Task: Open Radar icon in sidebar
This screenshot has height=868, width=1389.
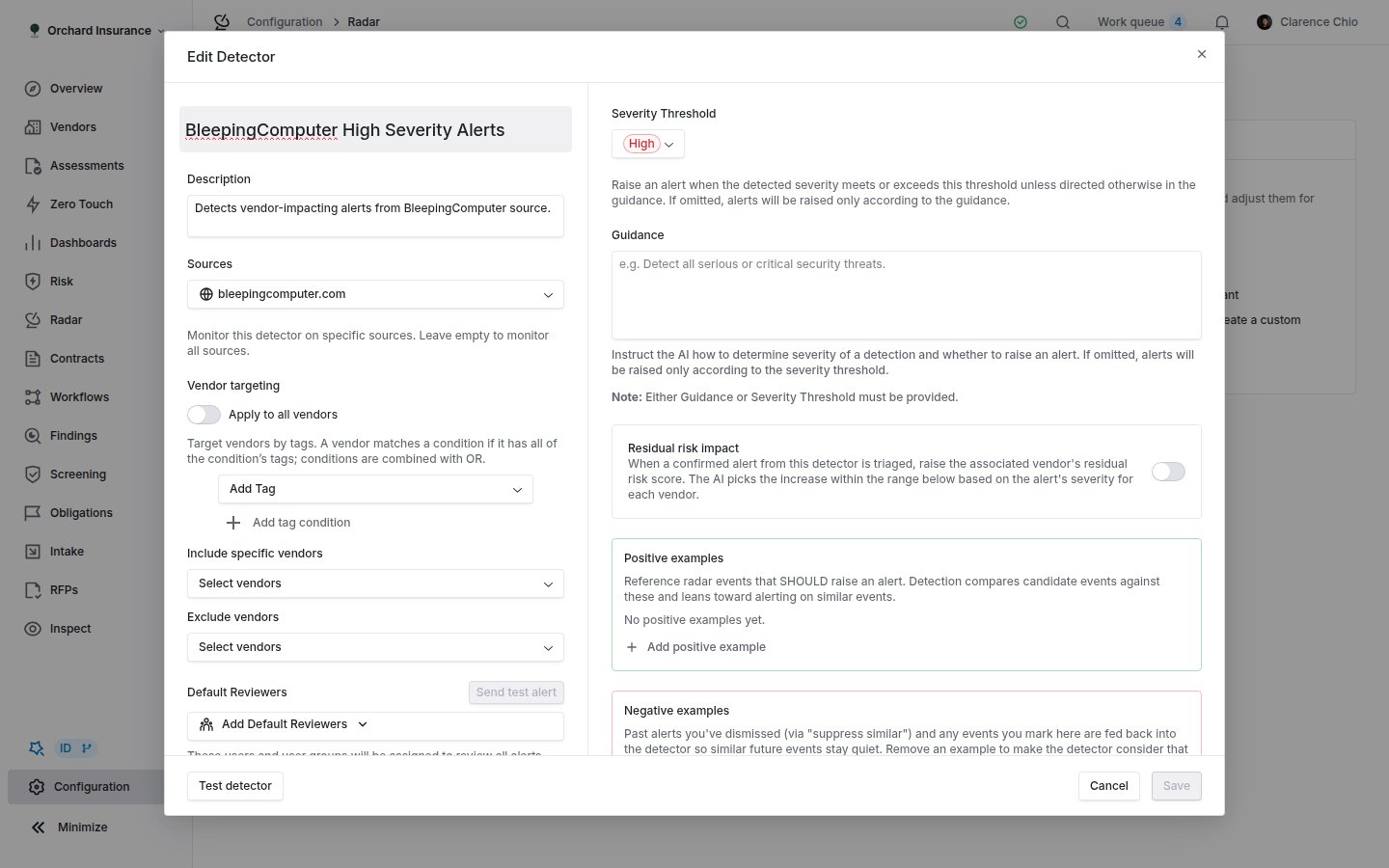Action: click(33, 320)
